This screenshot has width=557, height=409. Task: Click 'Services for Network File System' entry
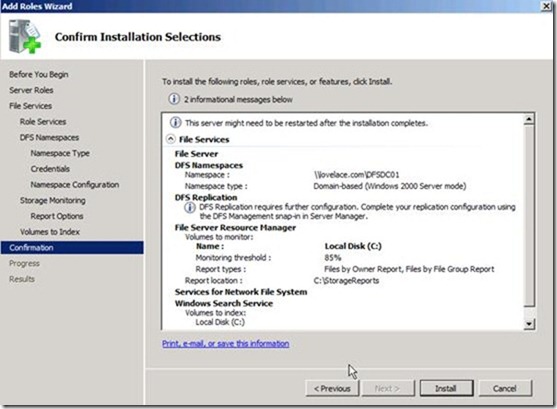coord(241,292)
